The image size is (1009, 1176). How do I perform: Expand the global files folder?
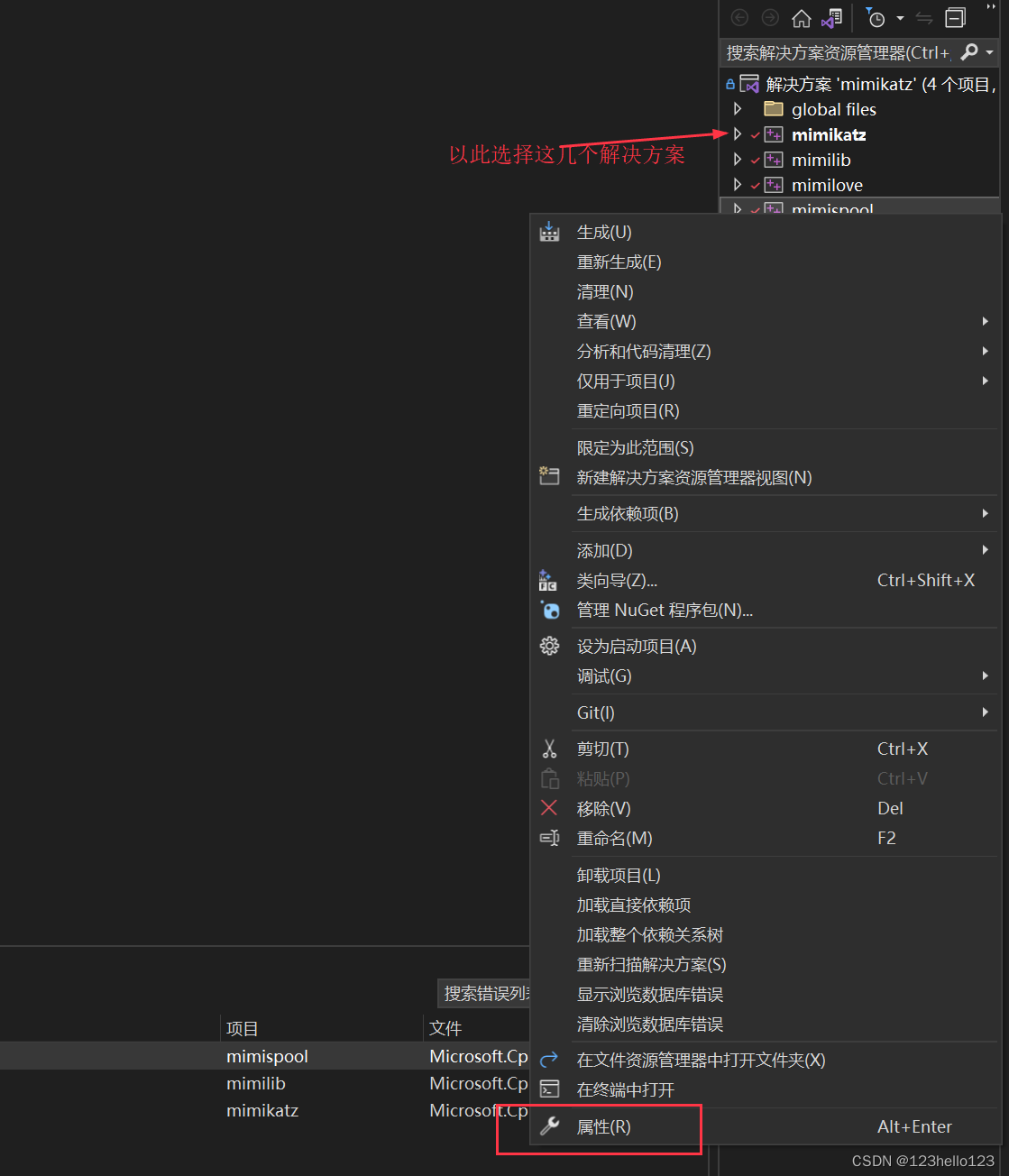pyautogui.click(x=738, y=109)
